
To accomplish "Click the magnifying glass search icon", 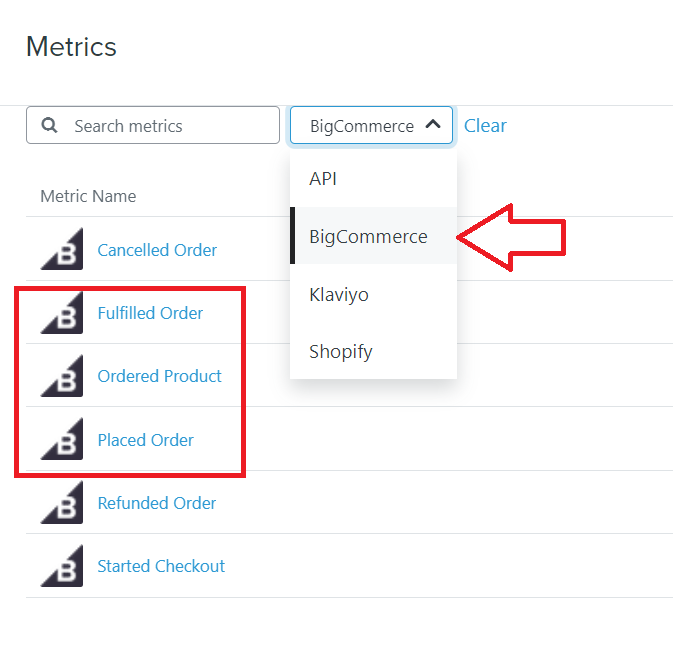I will pyautogui.click(x=49, y=125).
